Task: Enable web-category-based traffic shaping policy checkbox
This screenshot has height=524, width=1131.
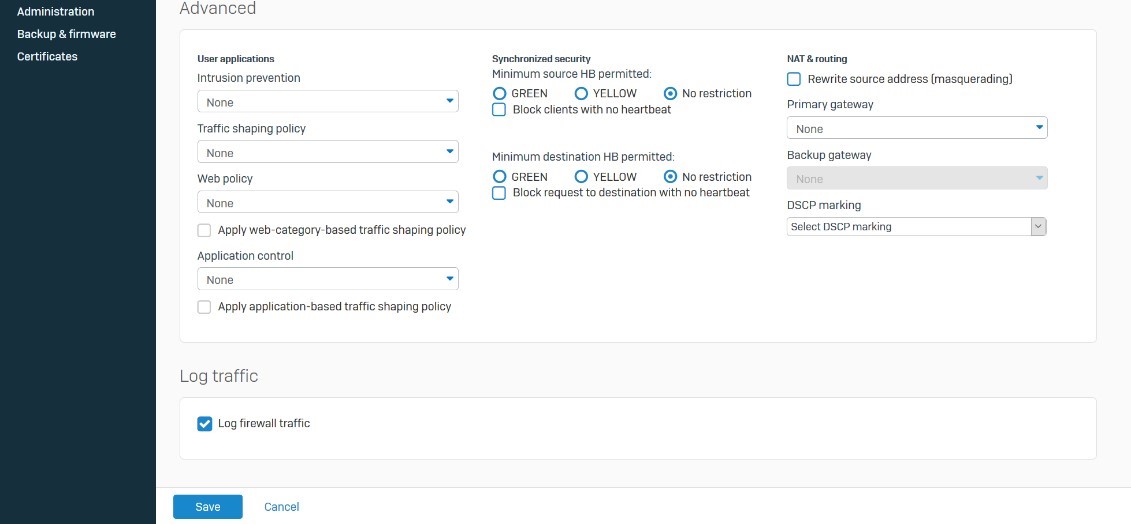Action: [204, 230]
